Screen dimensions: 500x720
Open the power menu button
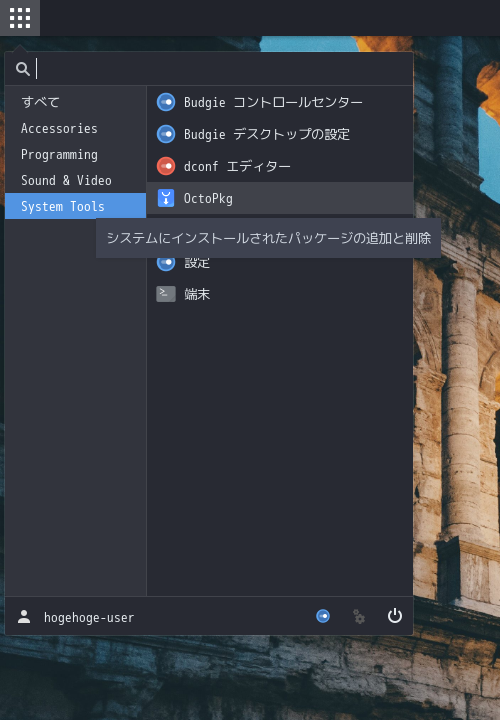coord(395,616)
